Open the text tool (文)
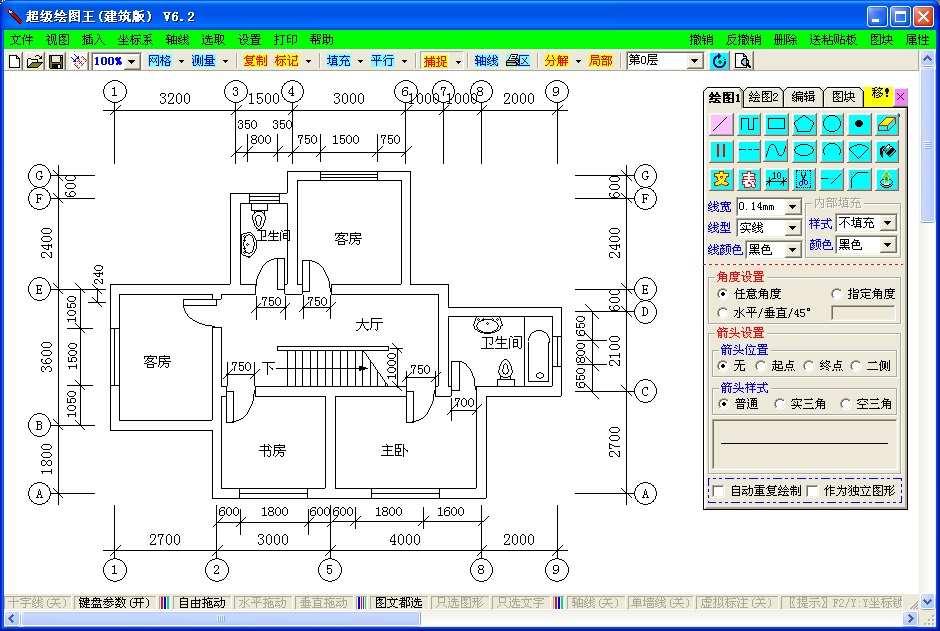The image size is (940, 631). point(720,179)
